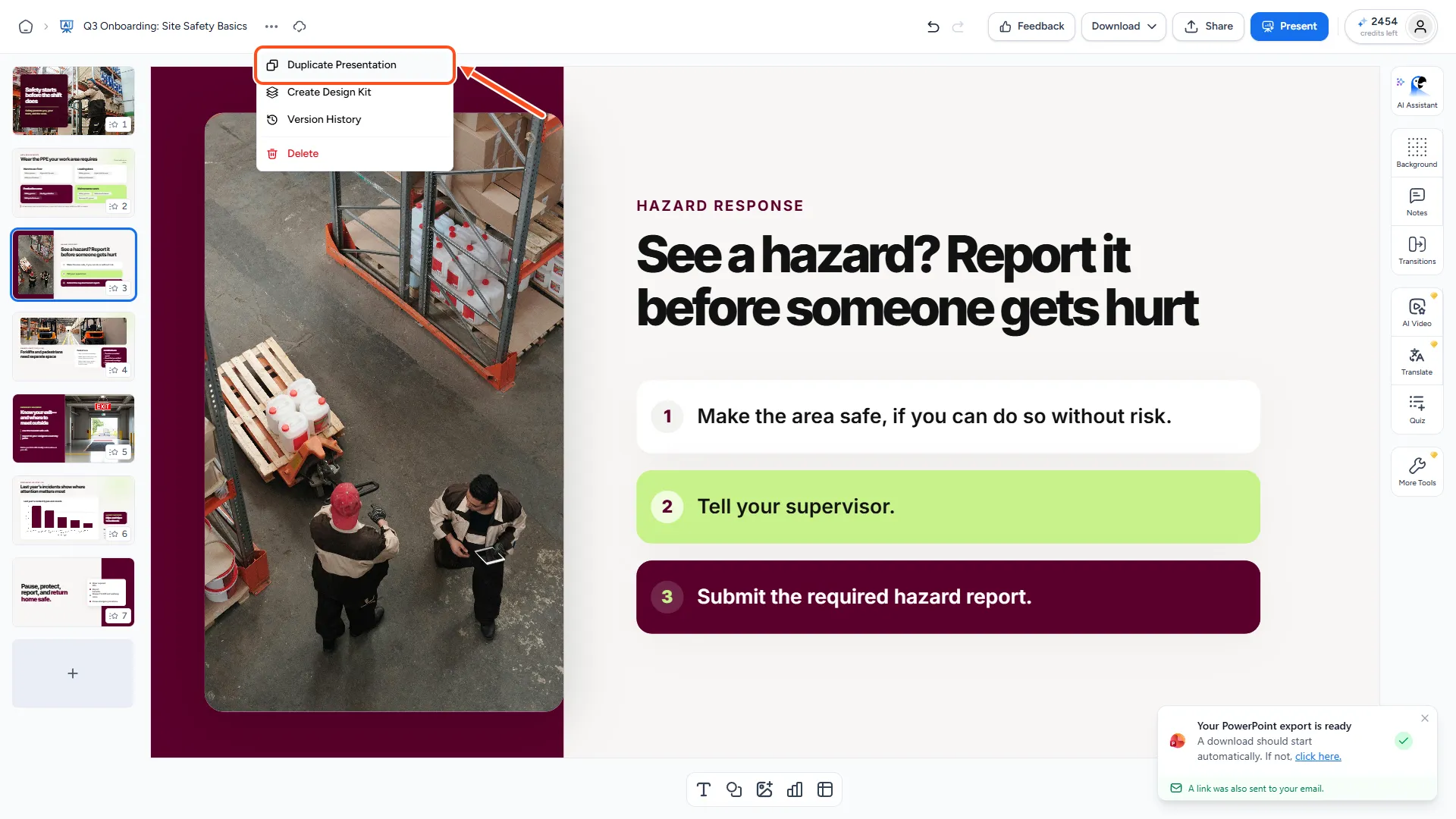Click the undo arrow
The width and height of the screenshot is (1456, 819).
click(933, 27)
